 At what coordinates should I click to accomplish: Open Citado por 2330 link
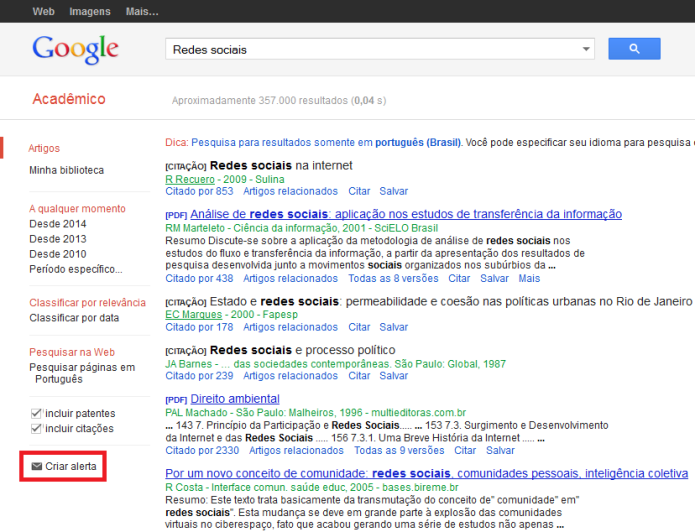click(202, 450)
